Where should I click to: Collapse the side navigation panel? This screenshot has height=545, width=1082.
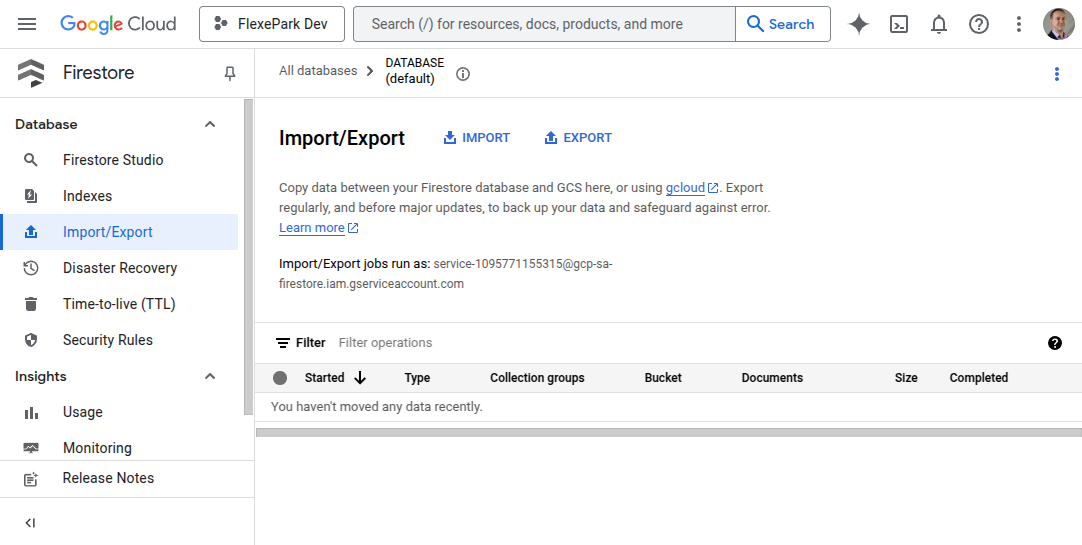pos(30,523)
